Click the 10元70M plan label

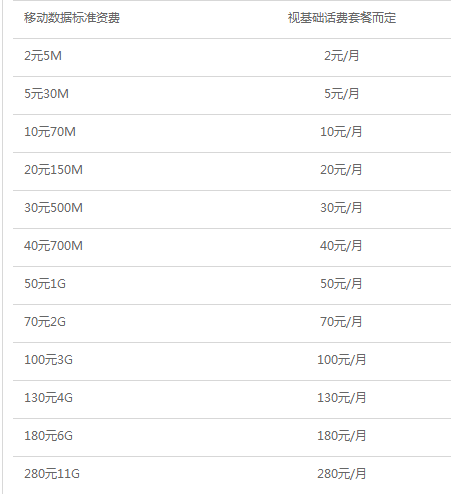pos(50,132)
